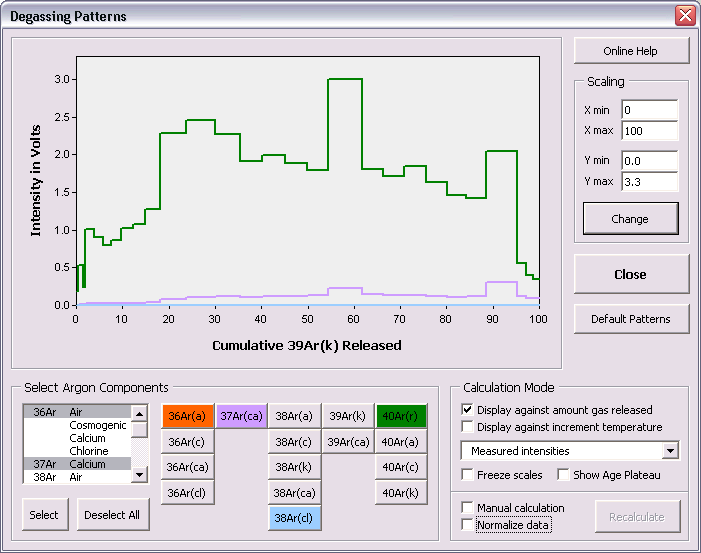Enable the Freeze scales checkbox
Viewport: 701px width, 553px height.
tap(468, 474)
